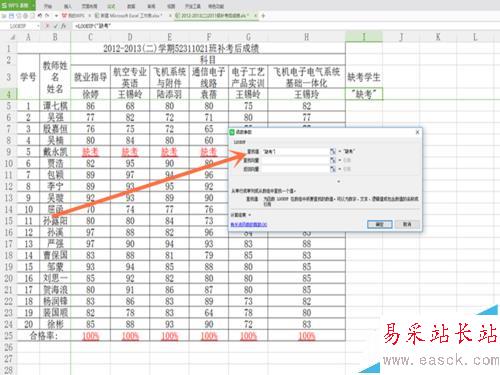
Task: Open the 开发工具 ribbon tab
Action: 193,6
